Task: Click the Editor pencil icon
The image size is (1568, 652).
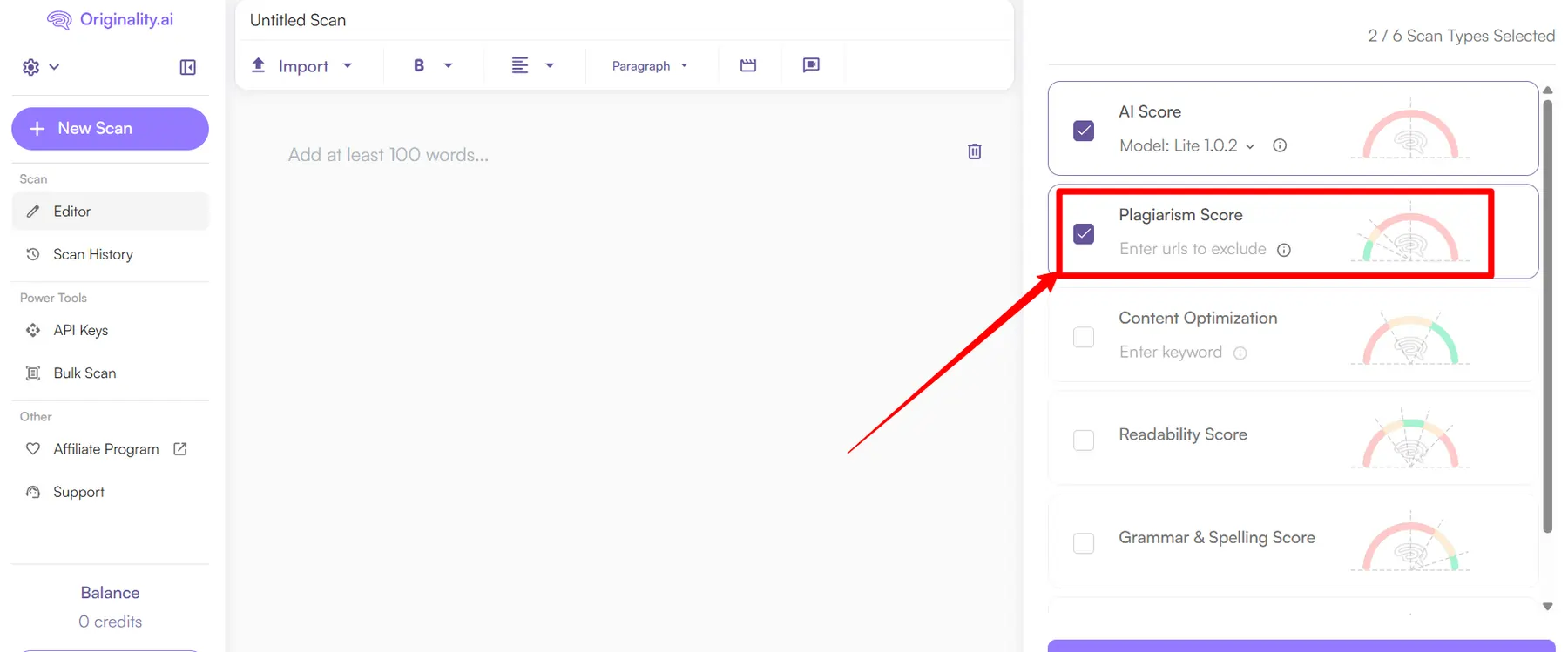Action: (x=33, y=212)
